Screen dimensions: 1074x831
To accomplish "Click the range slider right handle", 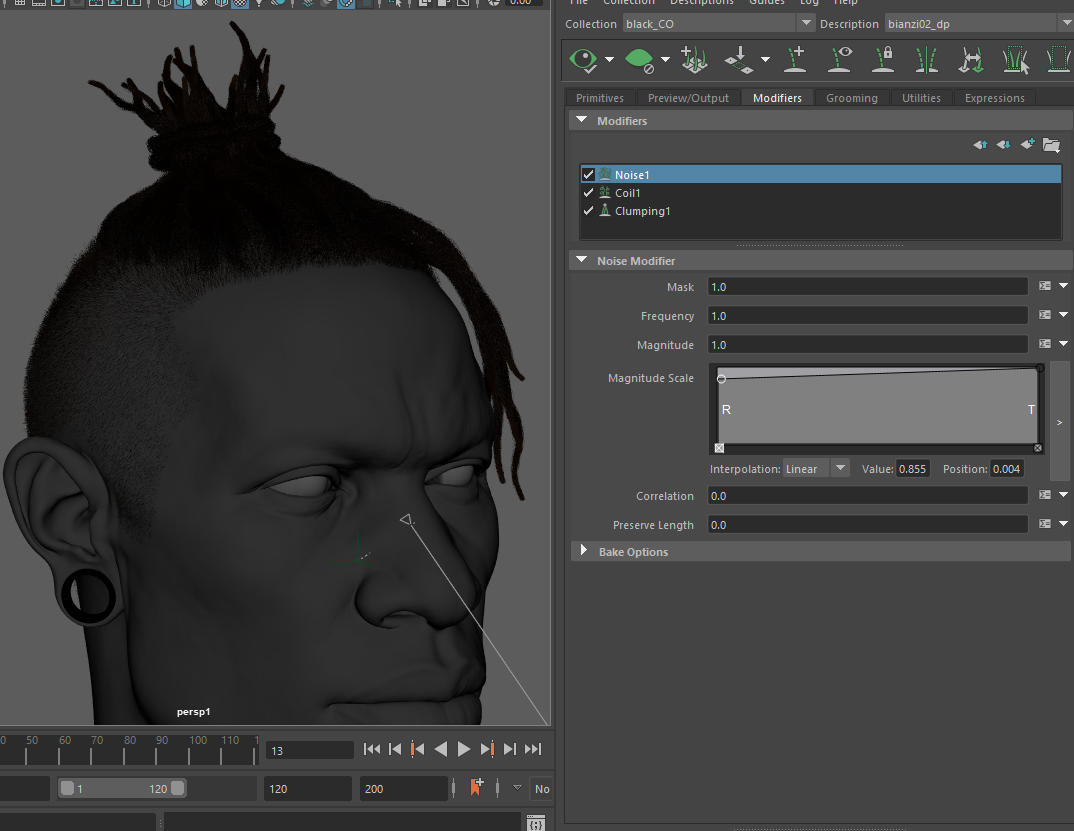I will point(177,788).
